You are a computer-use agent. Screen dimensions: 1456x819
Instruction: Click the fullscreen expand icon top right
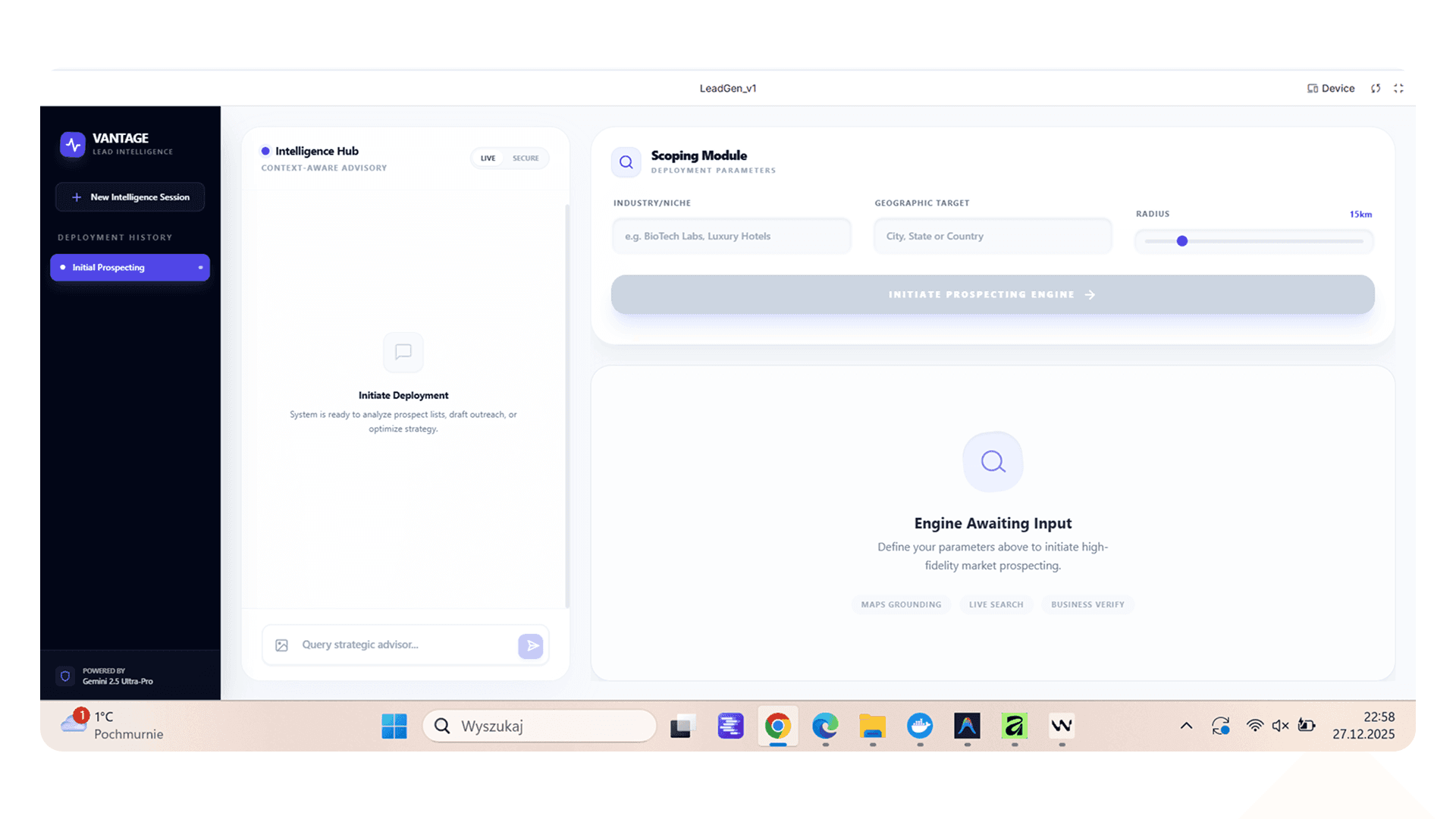coord(1398,88)
